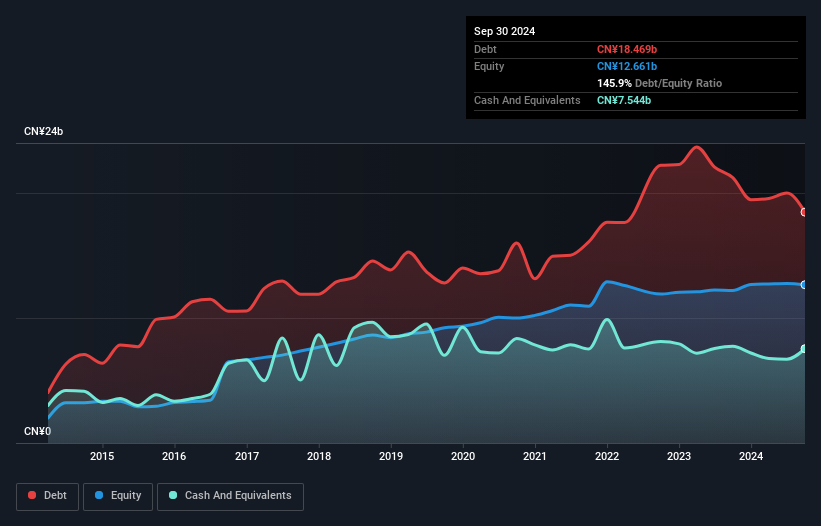Click the CN¥12.661b equity value
Viewport: 821px width, 526px height.
coord(627,66)
